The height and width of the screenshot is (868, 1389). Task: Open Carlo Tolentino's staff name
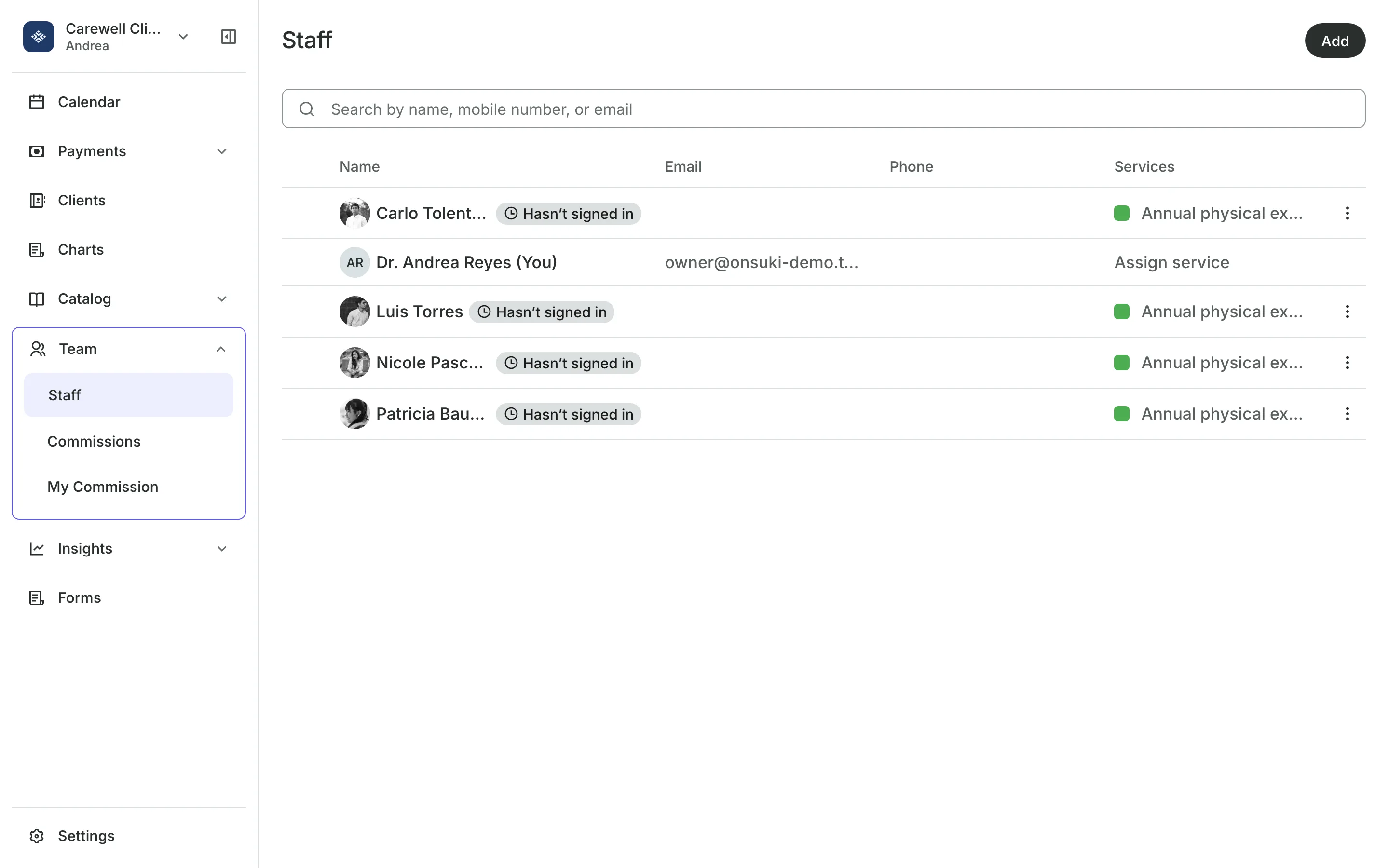431,213
